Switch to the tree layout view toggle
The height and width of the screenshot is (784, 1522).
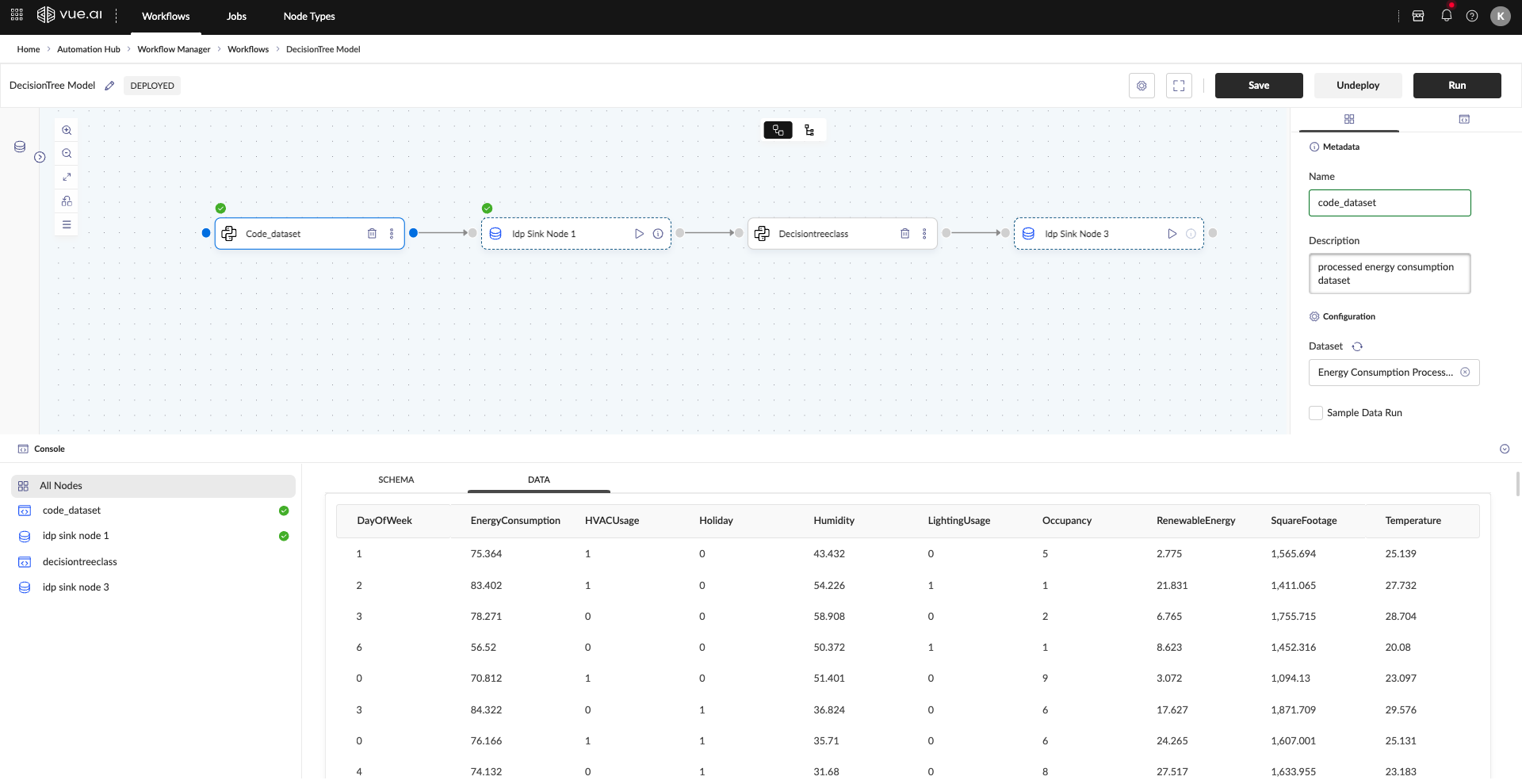(x=809, y=130)
